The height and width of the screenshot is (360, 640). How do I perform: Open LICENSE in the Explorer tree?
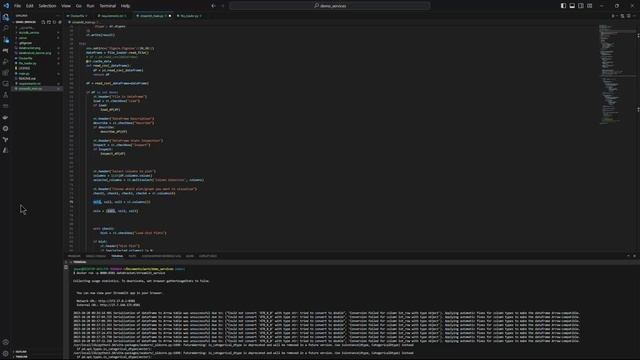pyautogui.click(x=24, y=68)
